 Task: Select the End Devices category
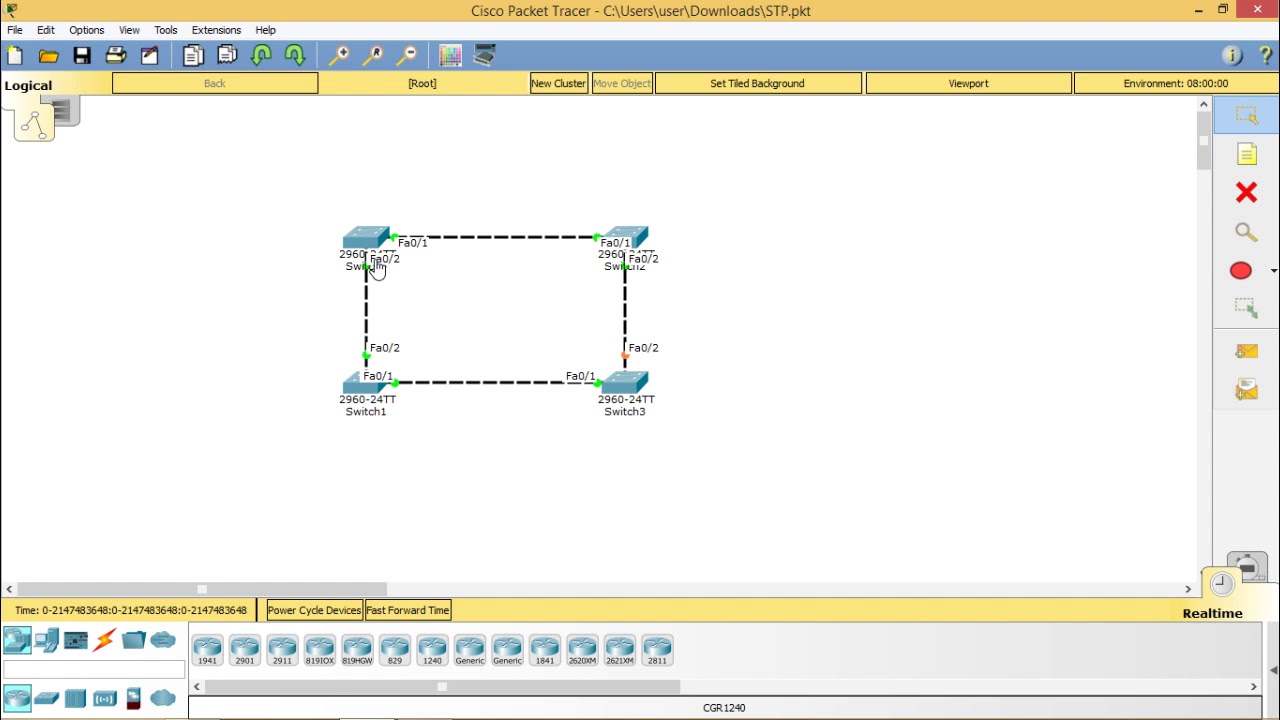(x=46, y=640)
